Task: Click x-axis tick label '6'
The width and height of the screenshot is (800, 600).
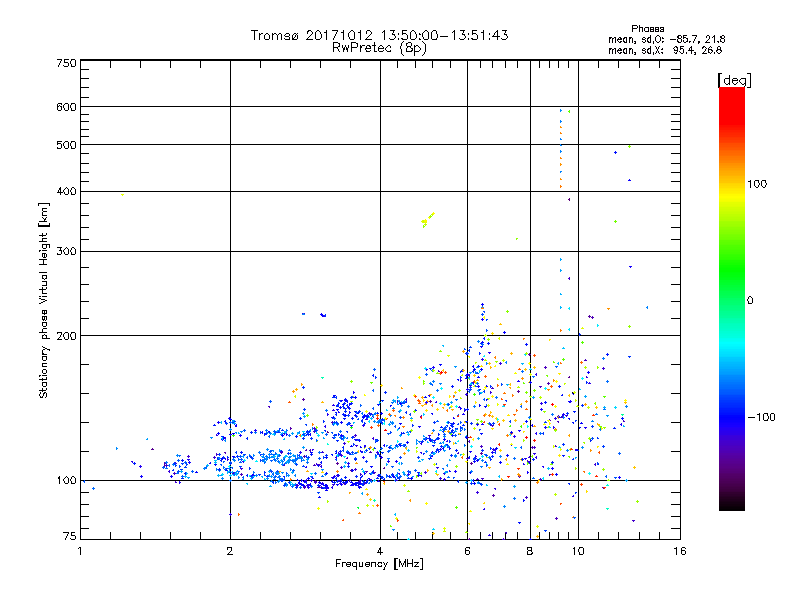Action: coord(467,551)
